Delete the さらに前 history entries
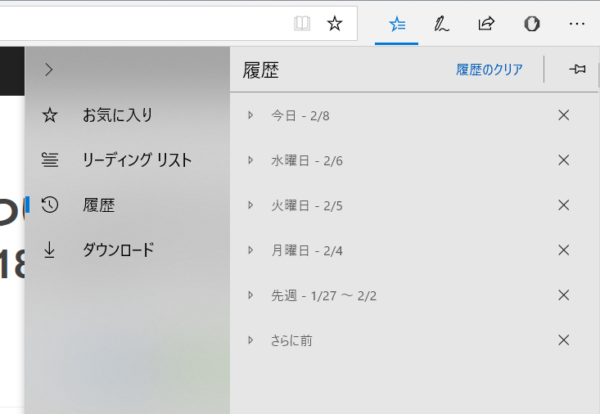 [564, 340]
